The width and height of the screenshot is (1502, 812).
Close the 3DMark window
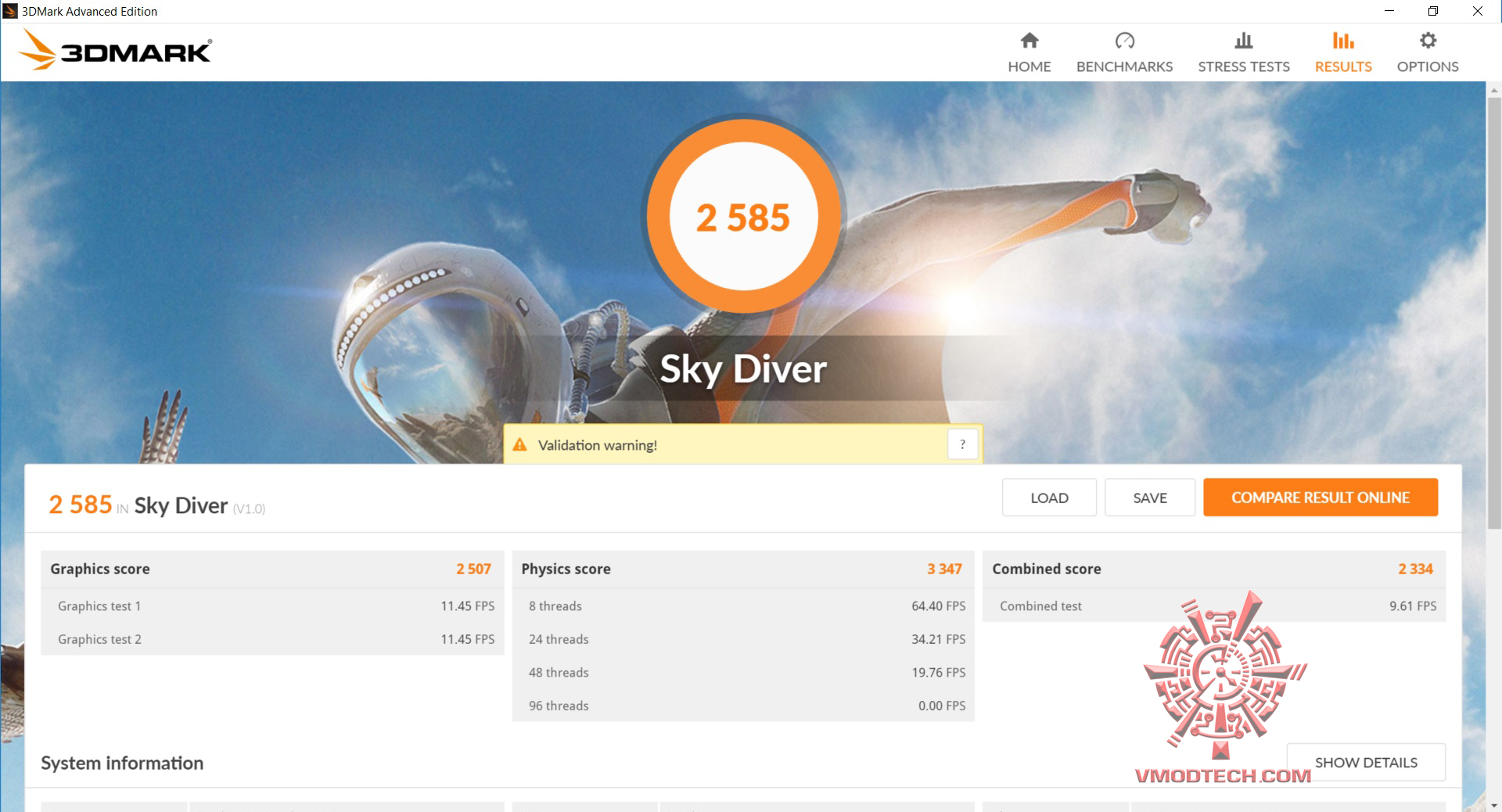coord(1478,11)
